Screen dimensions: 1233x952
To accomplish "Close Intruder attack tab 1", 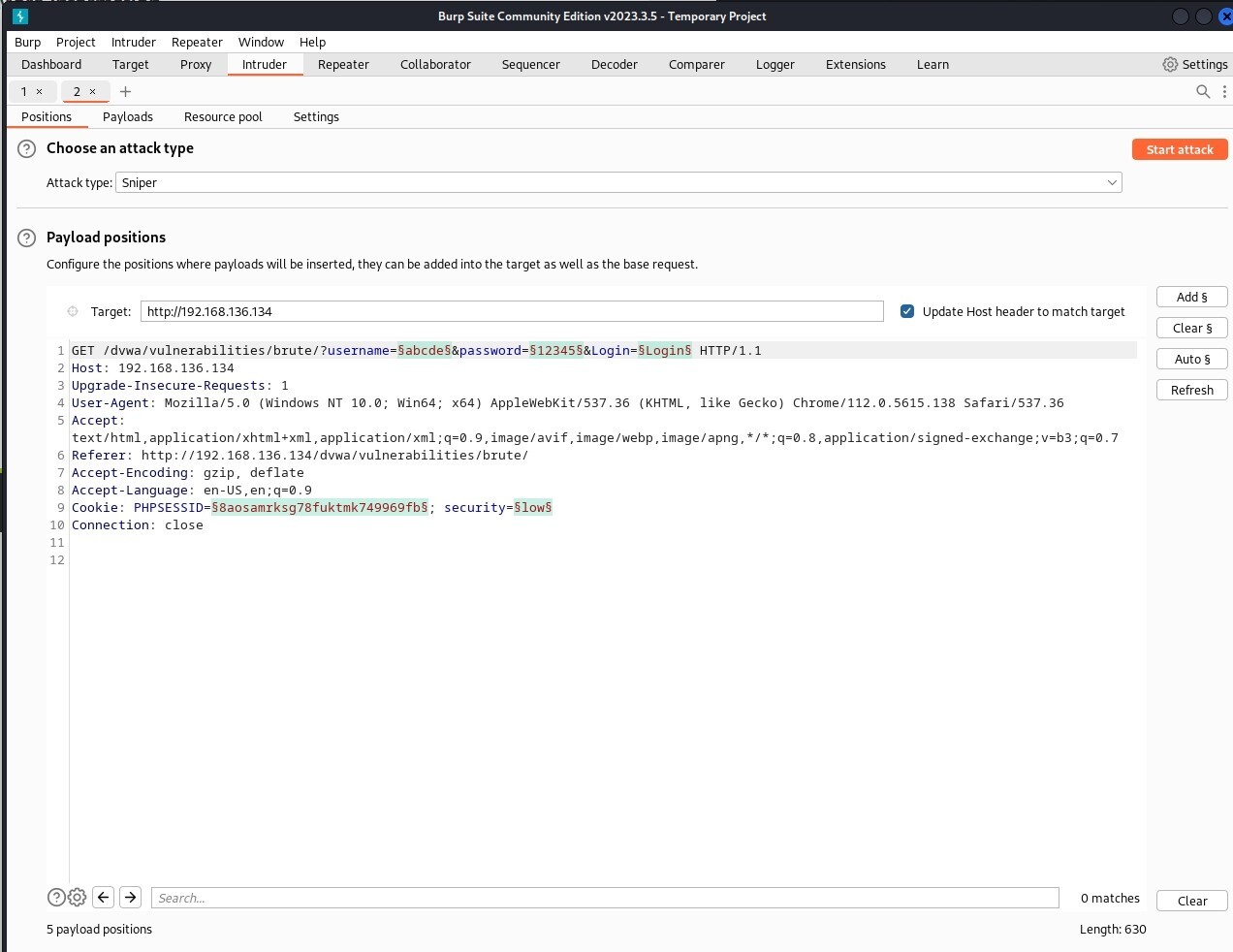I will coord(40,92).
